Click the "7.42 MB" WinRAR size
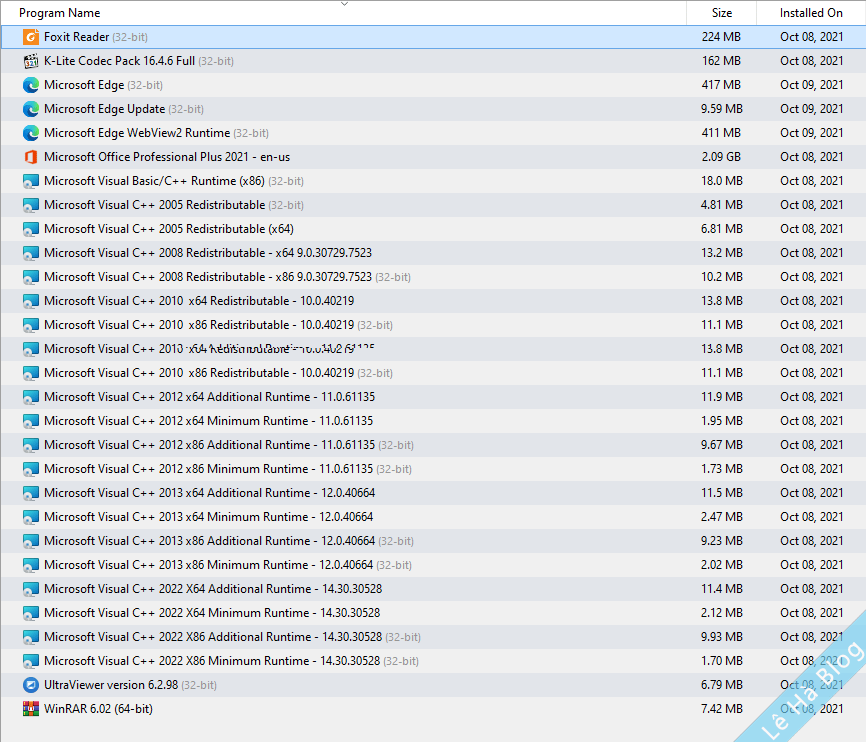Viewport: 866px width, 742px height. tap(721, 709)
